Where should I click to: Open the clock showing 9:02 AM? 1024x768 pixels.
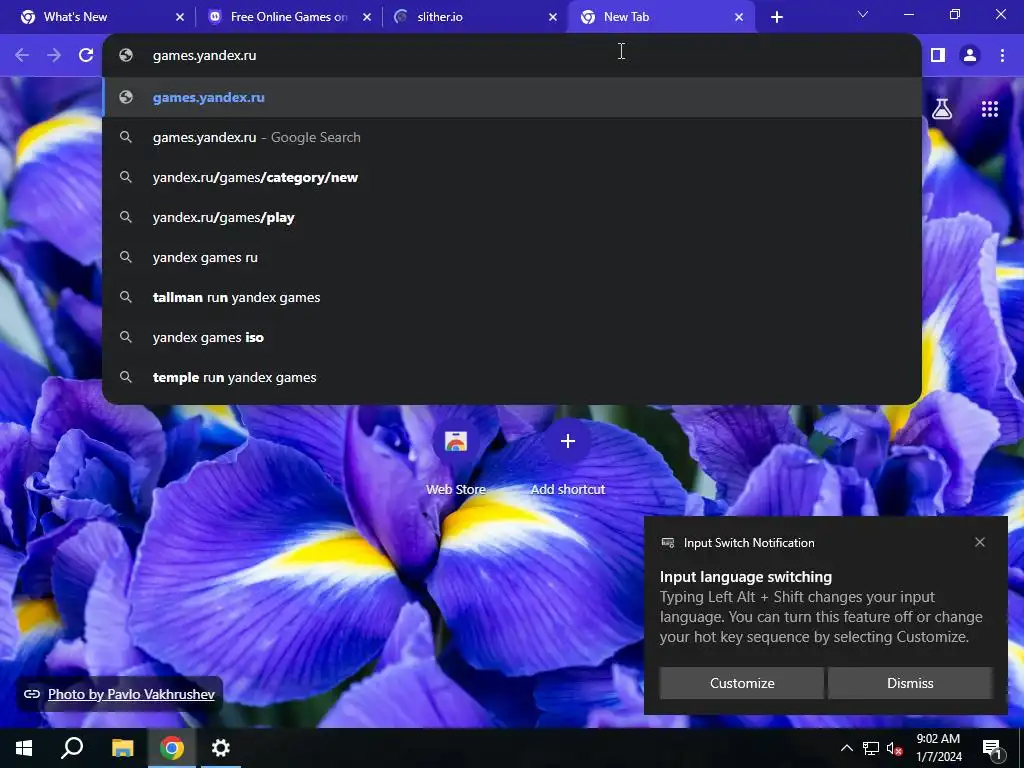click(938, 748)
